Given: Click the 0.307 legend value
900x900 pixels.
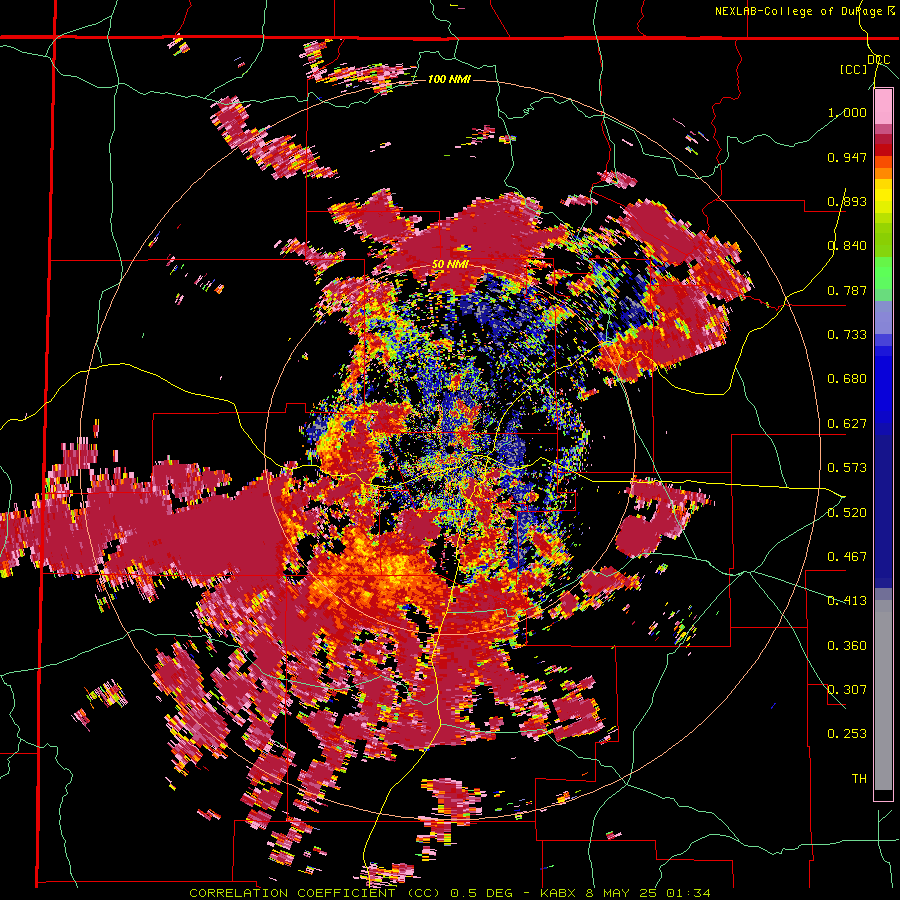Looking at the screenshot, I should [x=847, y=690].
